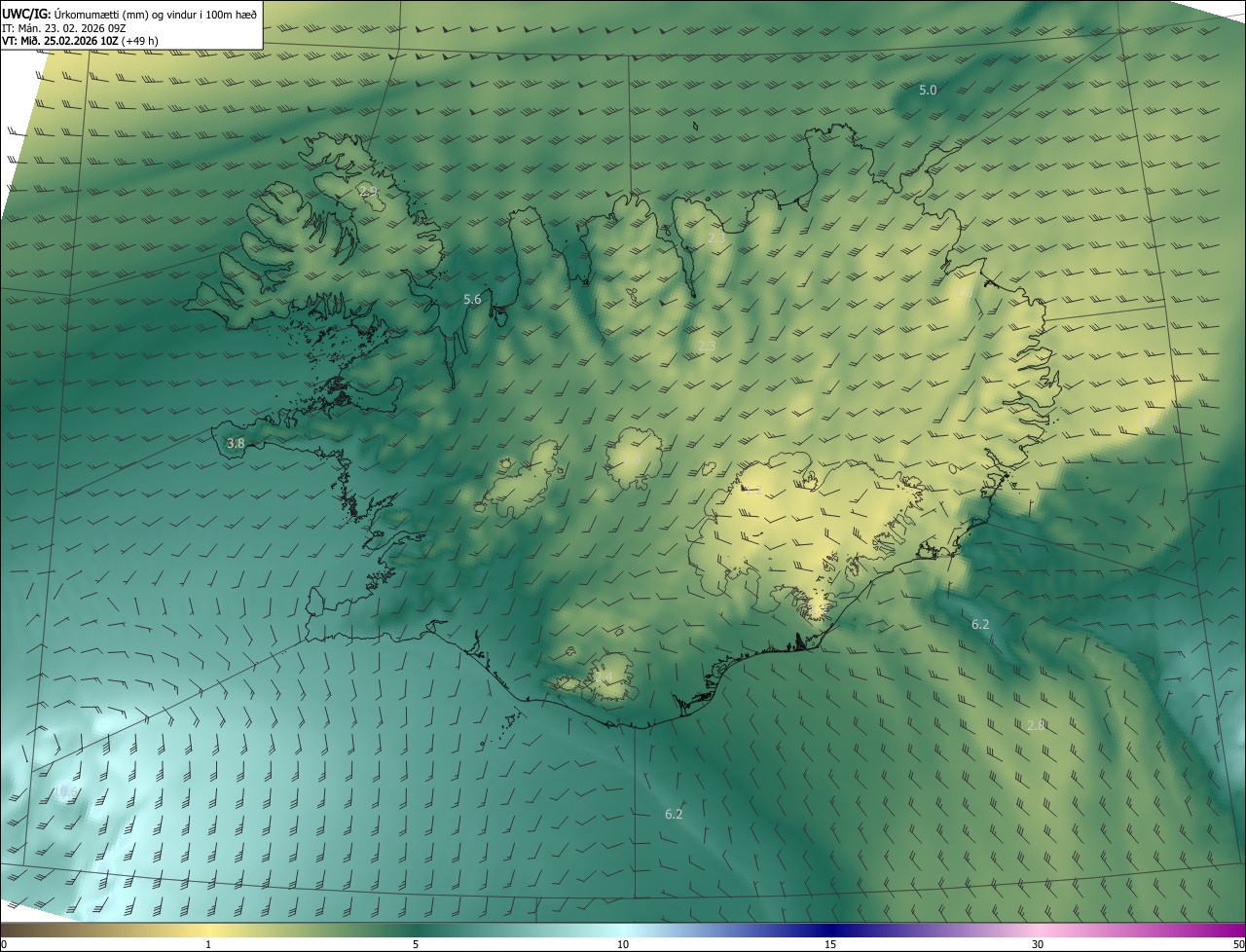Screen dimensions: 1246x952
Task: Click the title 'Úrkomumætti (mm) og vindur í 100m hæð'
Action: pyautogui.click(x=156, y=14)
